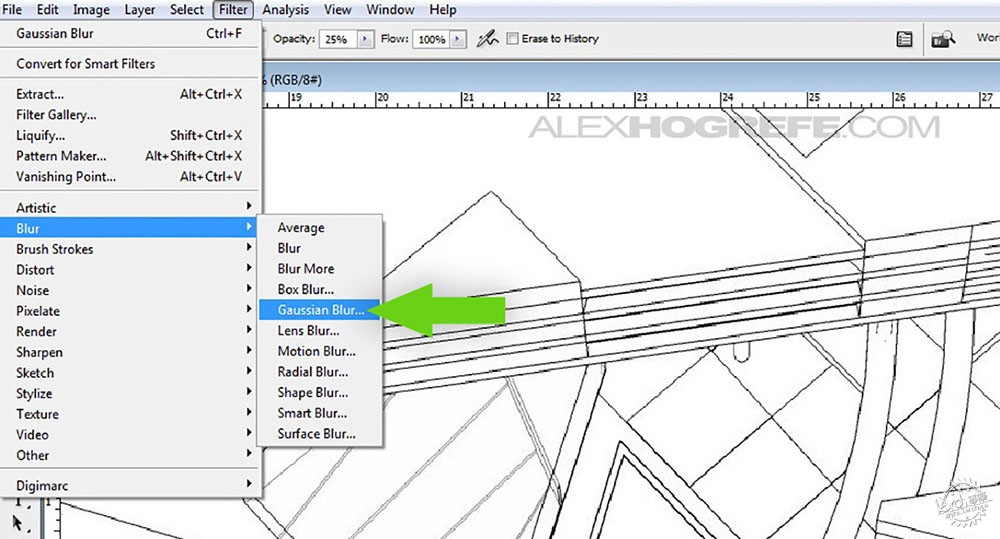Open the Layer menu
Viewport: 1000px width, 539px height.
[140, 10]
